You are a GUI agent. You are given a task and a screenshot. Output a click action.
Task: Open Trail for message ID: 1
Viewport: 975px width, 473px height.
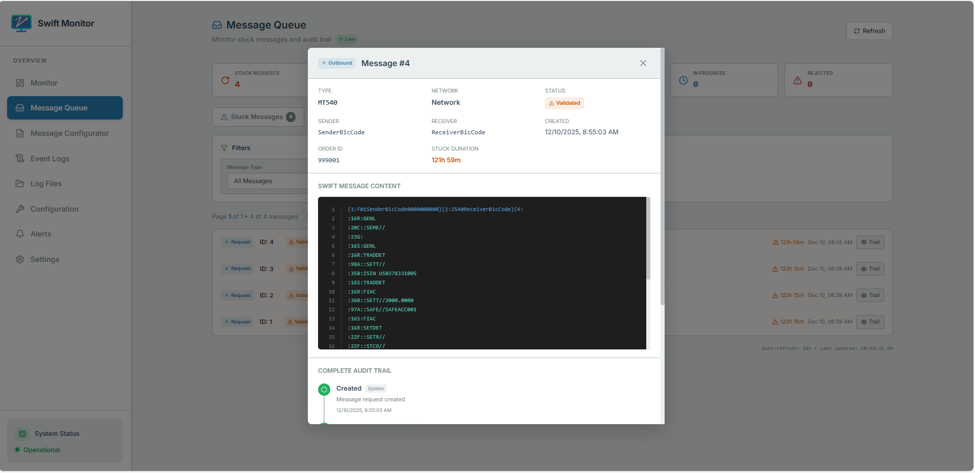(869, 322)
